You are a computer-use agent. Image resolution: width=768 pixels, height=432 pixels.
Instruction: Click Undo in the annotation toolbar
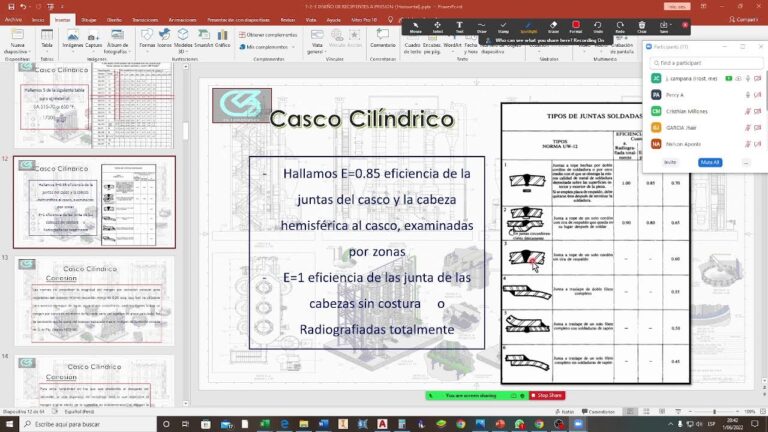[x=598, y=27]
